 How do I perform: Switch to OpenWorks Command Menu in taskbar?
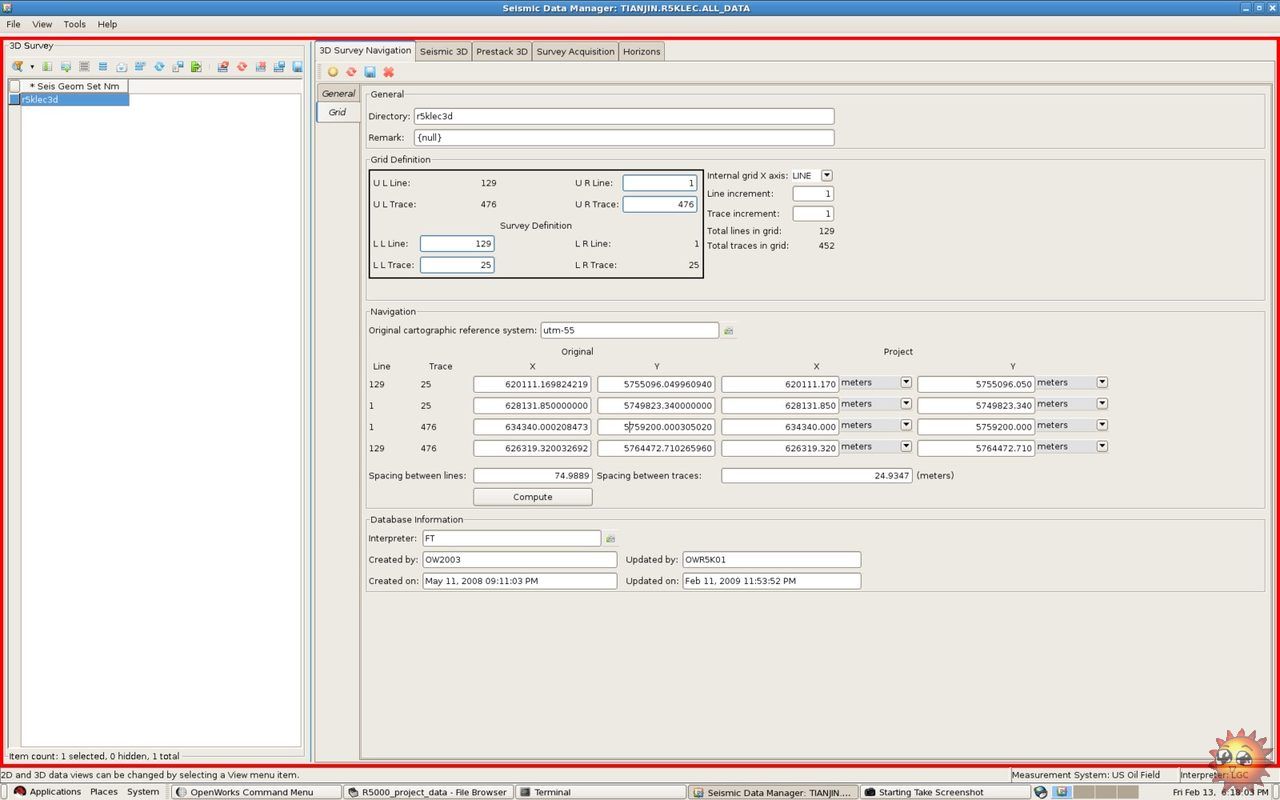click(x=257, y=792)
